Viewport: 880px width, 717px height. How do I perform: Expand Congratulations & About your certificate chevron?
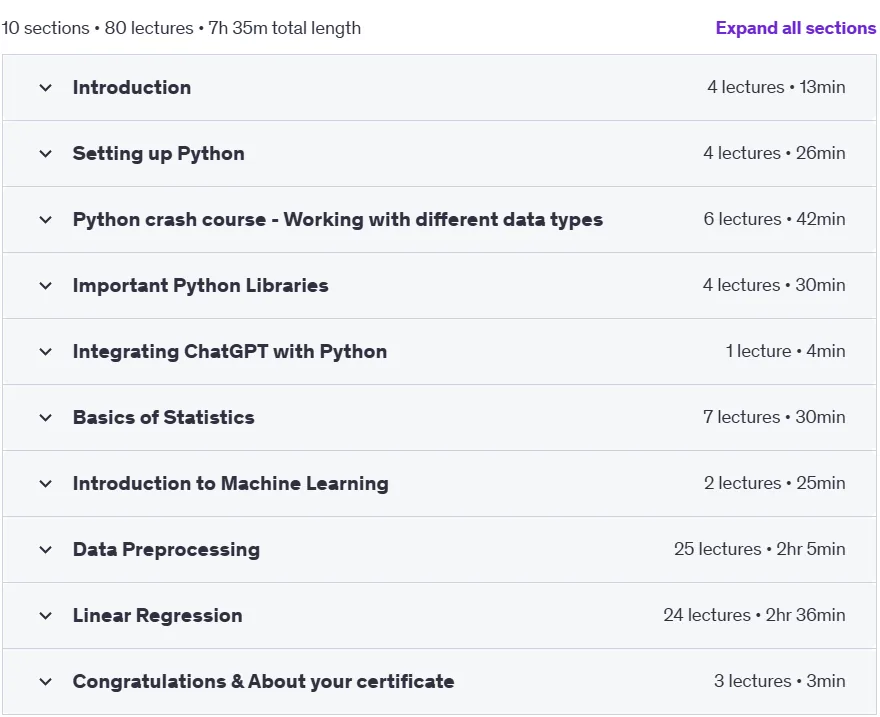tap(45, 682)
